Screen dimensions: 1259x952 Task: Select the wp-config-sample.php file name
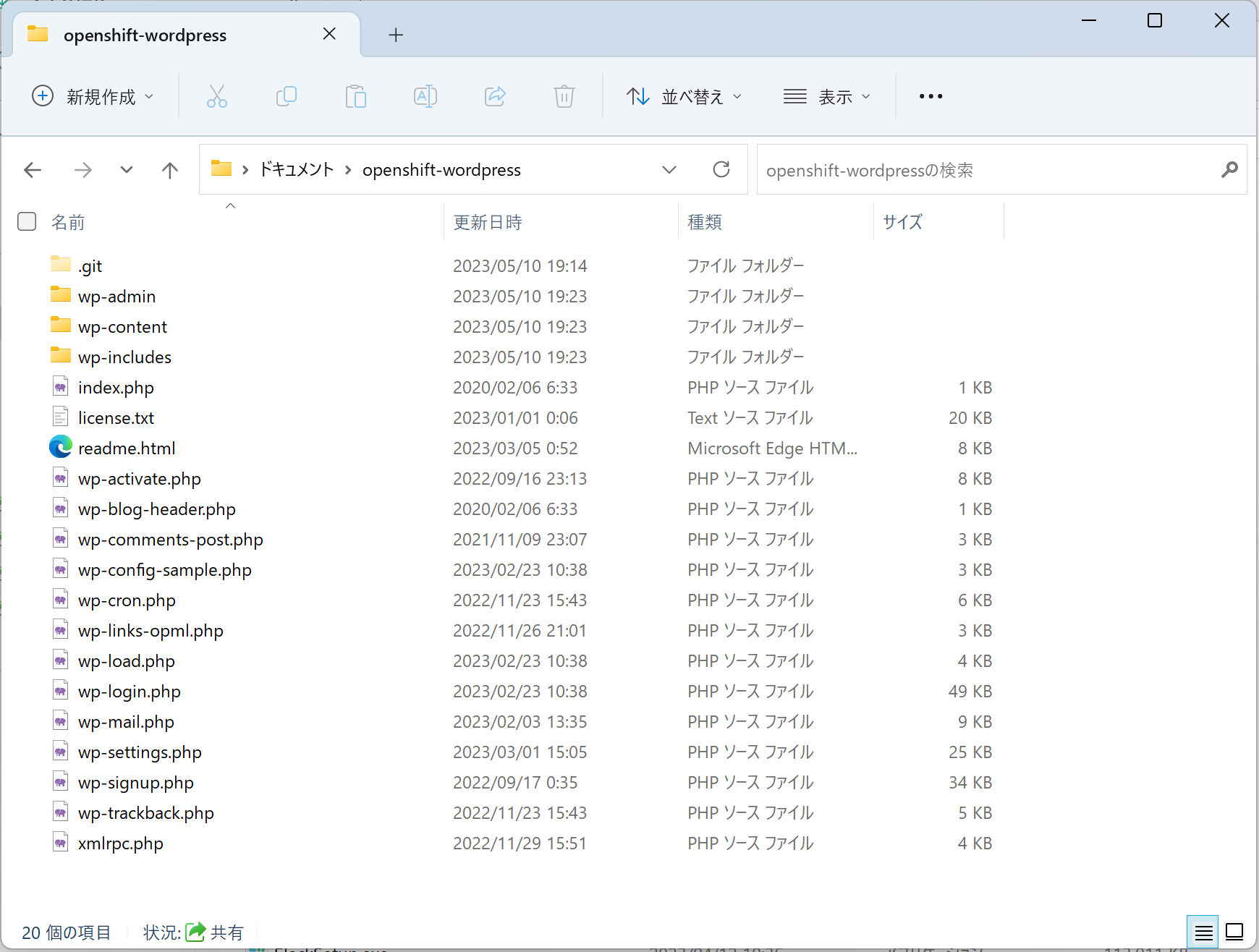[165, 570]
